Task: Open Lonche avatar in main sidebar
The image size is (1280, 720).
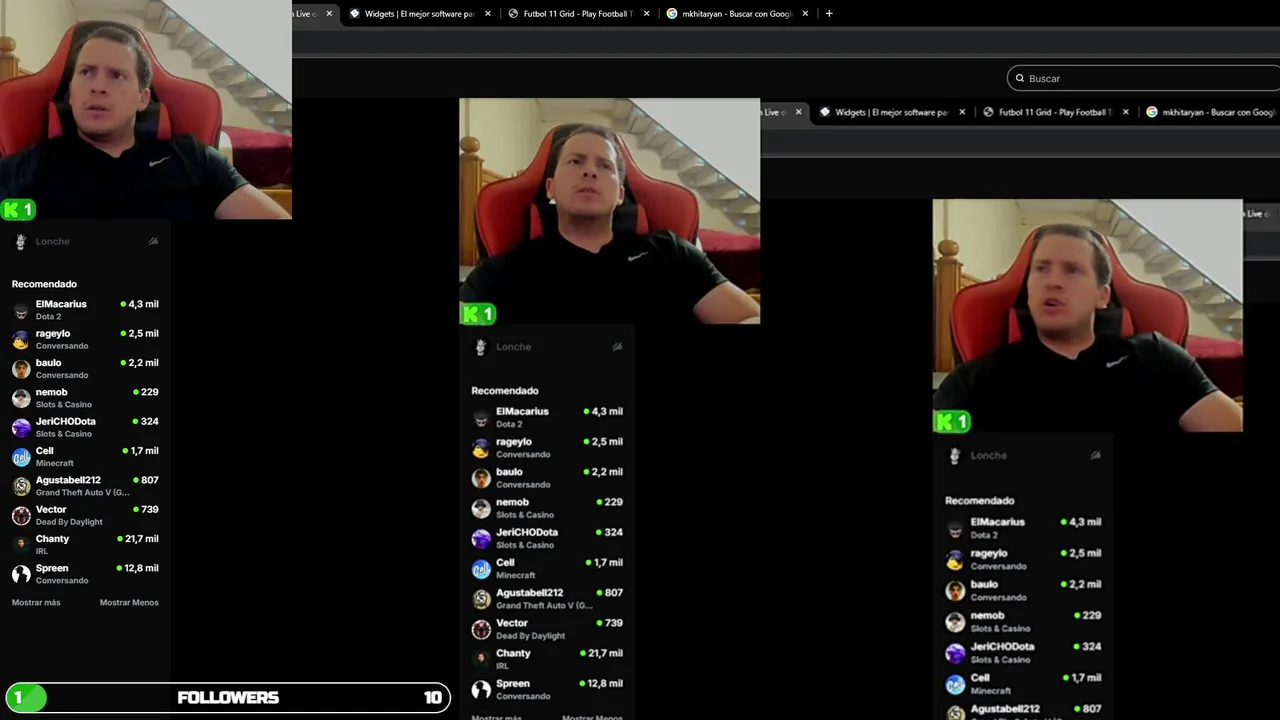Action: click(20, 241)
